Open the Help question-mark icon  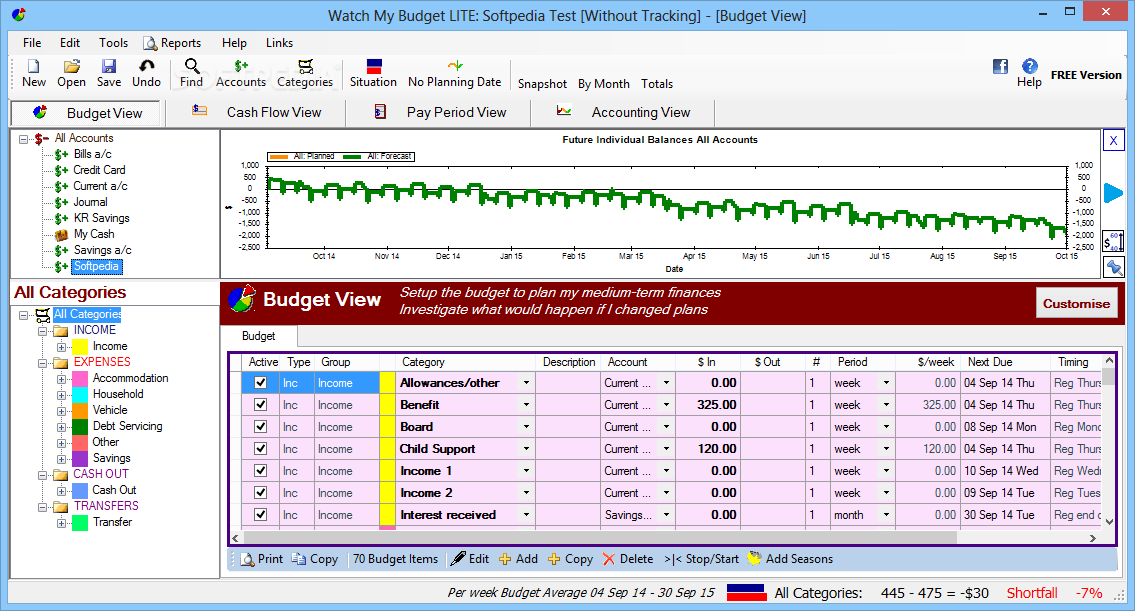click(x=1029, y=67)
